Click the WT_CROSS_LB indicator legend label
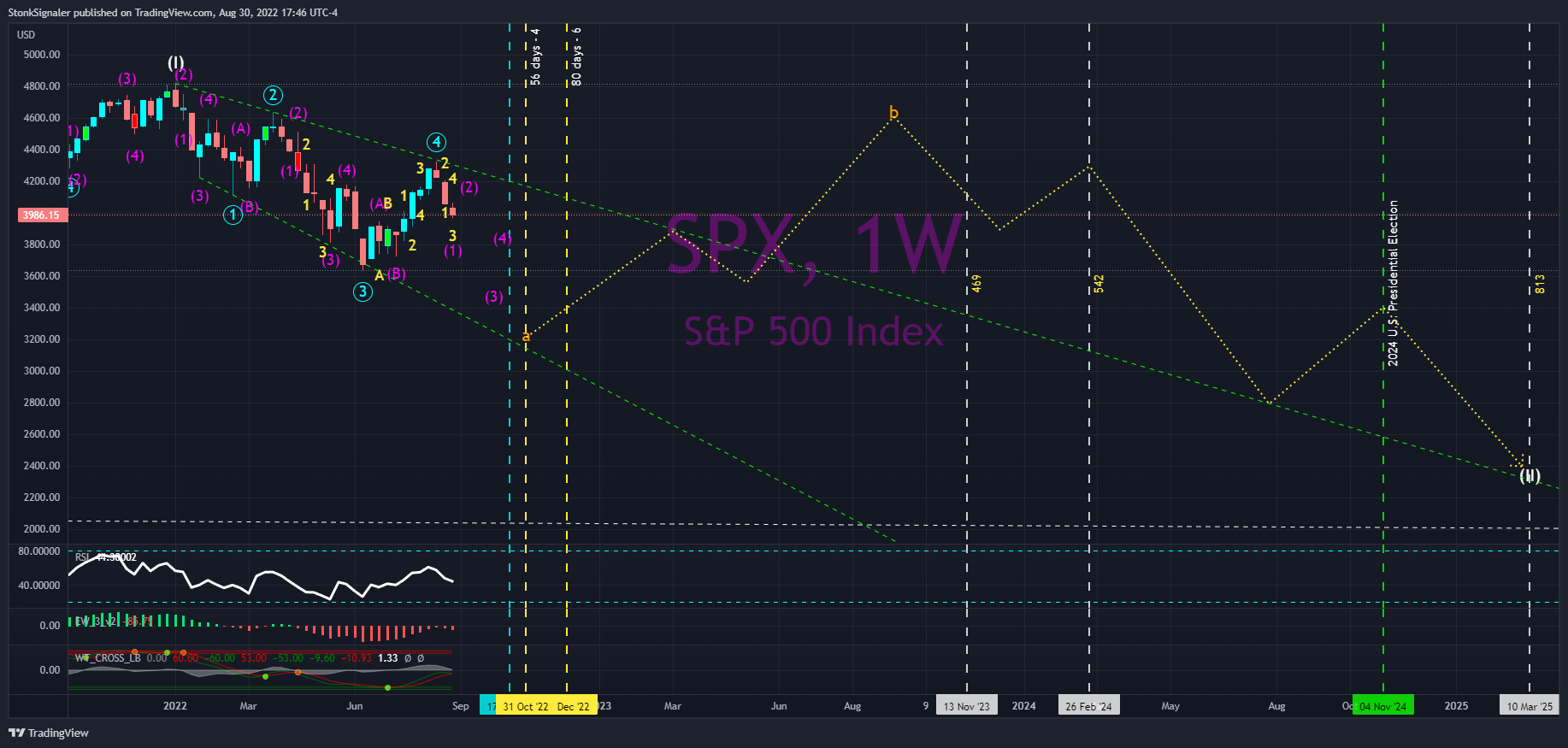Screen dimensions: 1568x748 coord(108,658)
